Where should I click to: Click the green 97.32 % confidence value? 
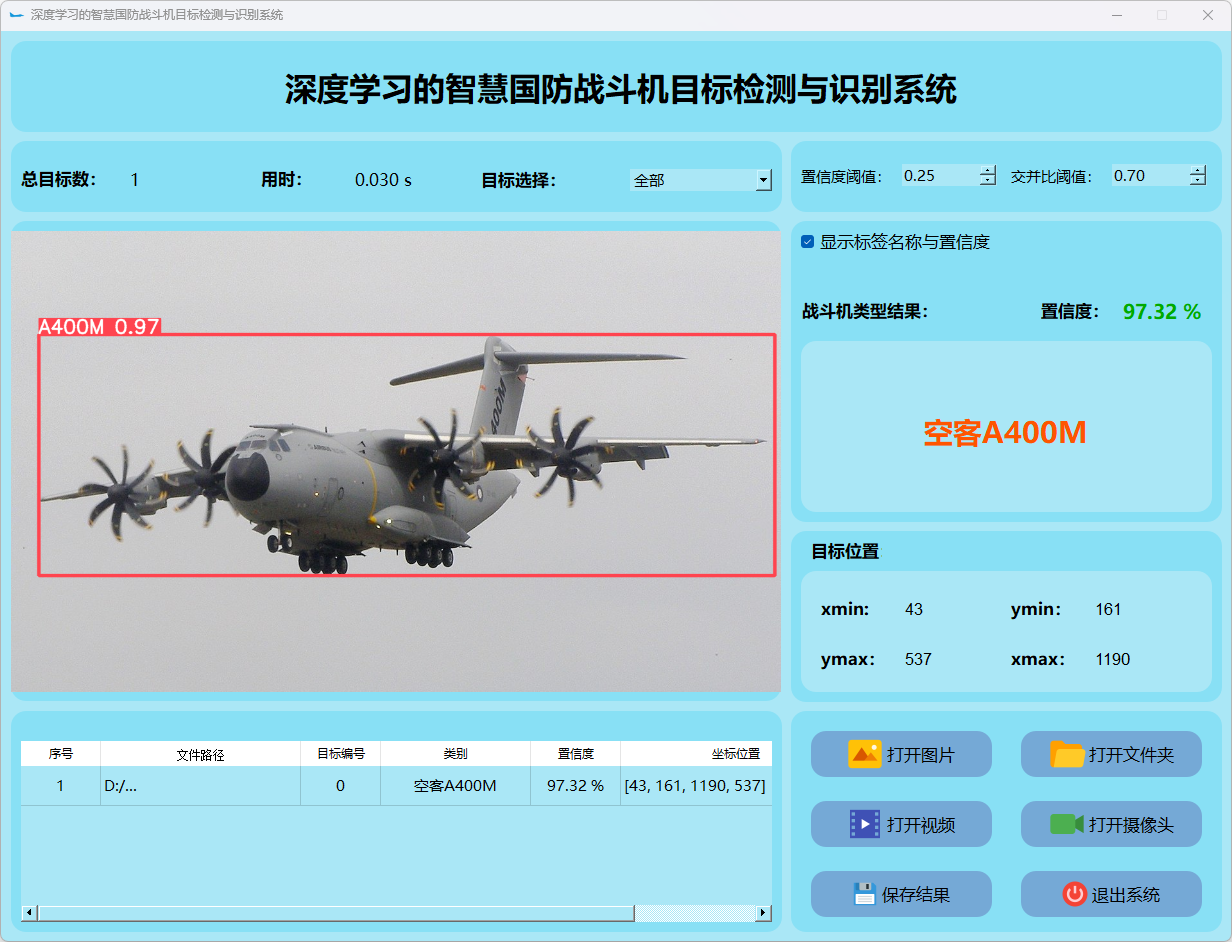(x=1162, y=311)
